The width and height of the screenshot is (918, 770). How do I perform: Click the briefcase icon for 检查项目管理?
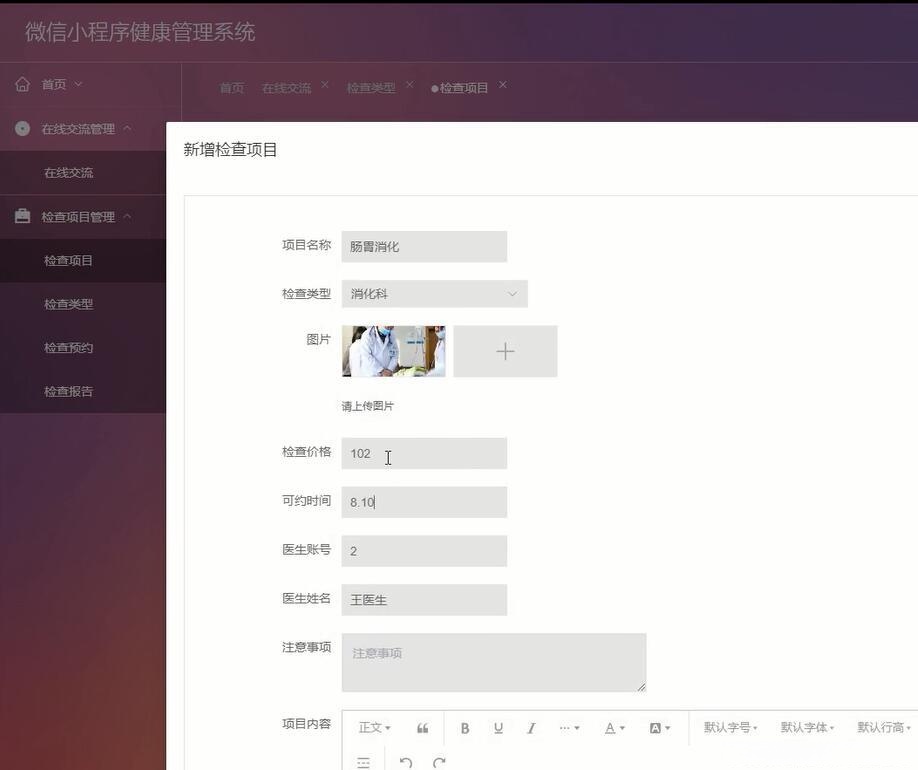(x=19, y=215)
